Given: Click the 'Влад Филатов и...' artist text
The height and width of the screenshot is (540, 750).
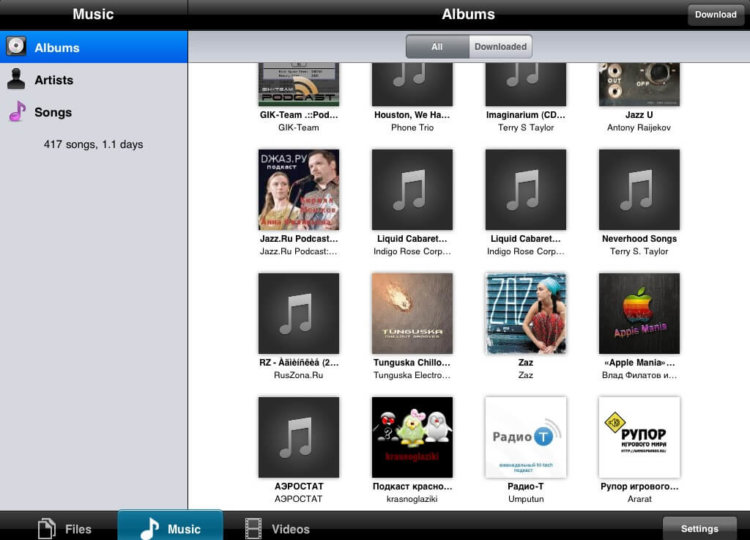Looking at the screenshot, I should point(639,375).
